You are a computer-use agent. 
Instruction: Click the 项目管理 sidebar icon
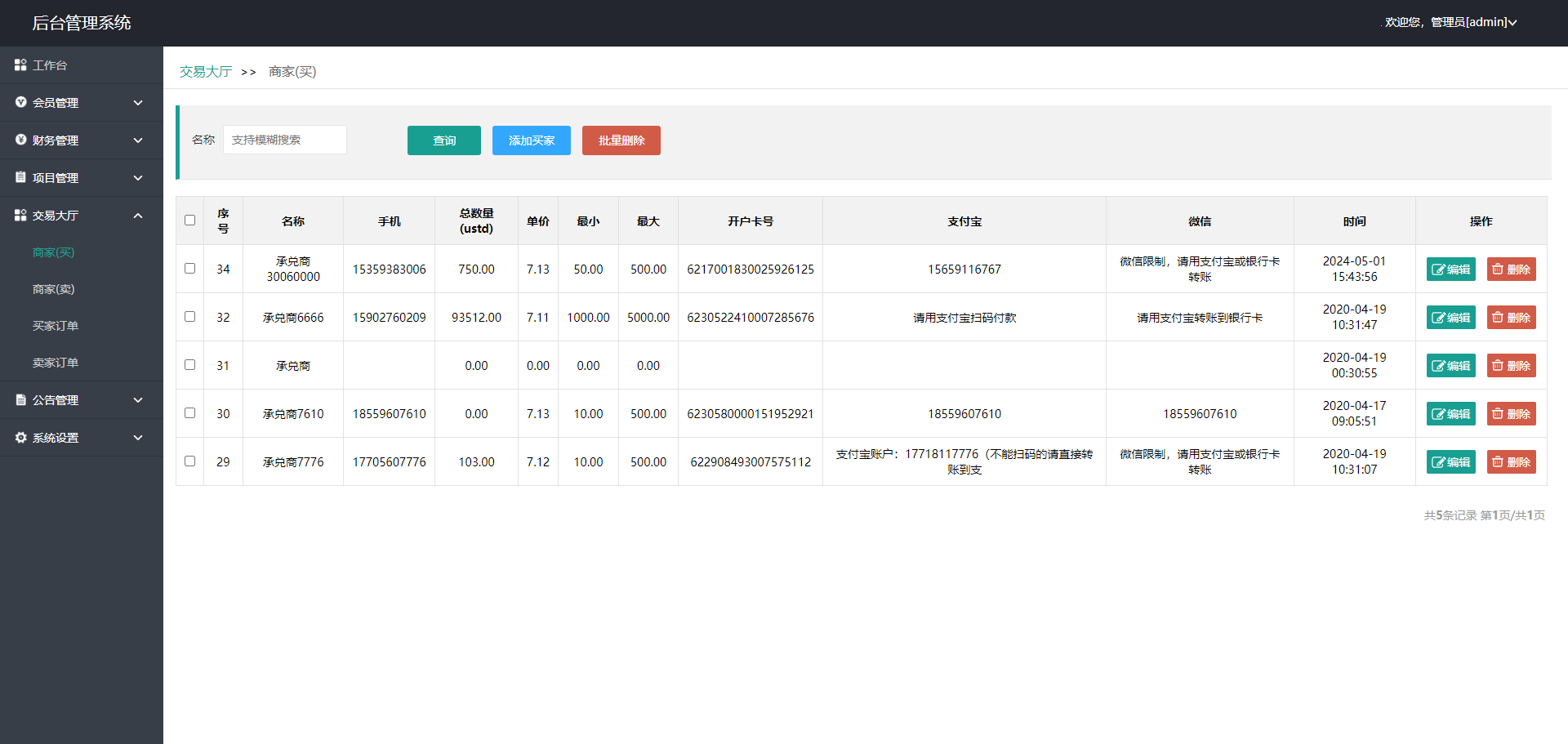click(x=20, y=177)
